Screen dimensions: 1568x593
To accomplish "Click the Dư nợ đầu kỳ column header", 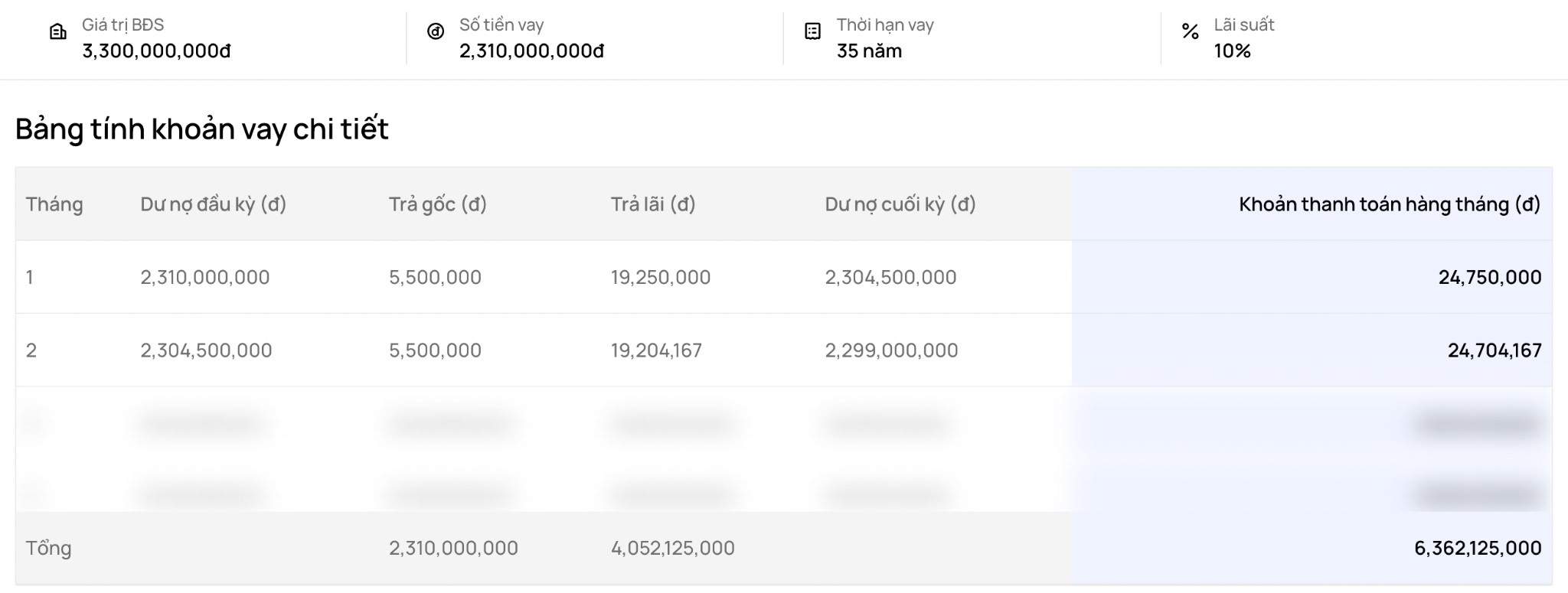I will point(214,204).
